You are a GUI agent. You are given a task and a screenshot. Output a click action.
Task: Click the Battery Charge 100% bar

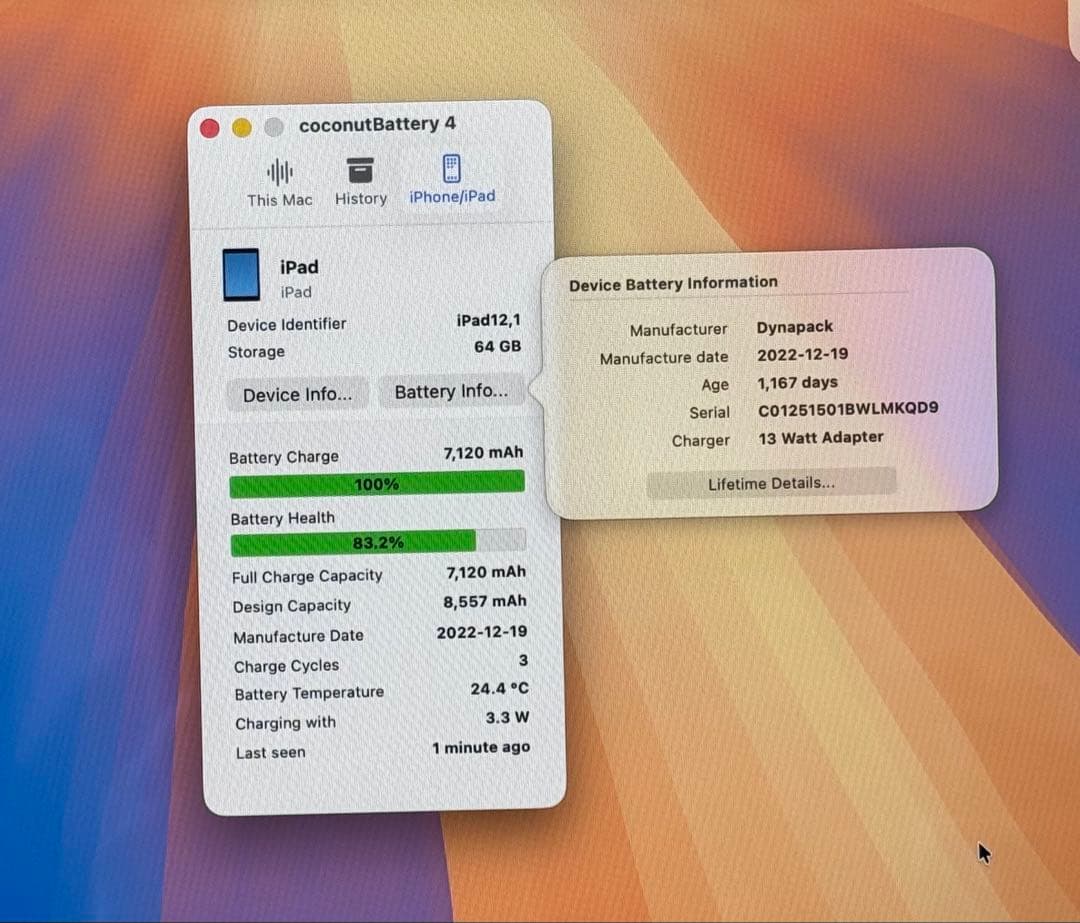pyautogui.click(x=377, y=484)
